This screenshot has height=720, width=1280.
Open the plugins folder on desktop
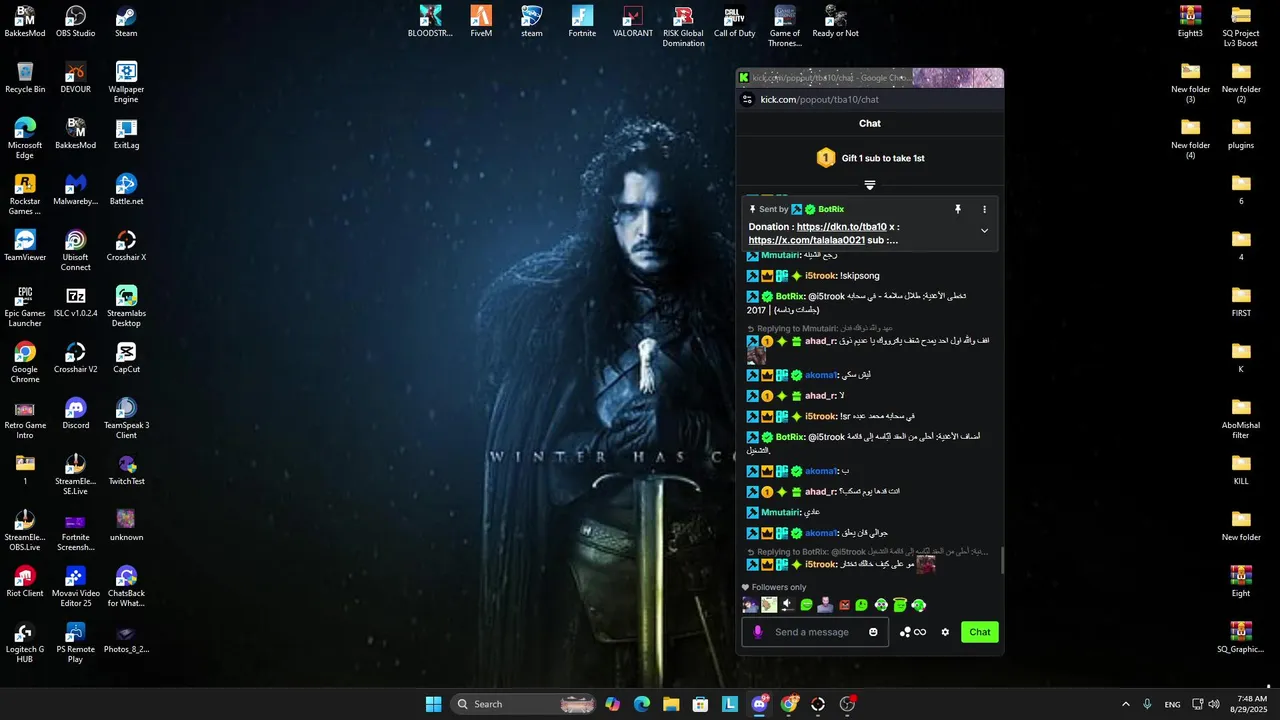(1241, 134)
